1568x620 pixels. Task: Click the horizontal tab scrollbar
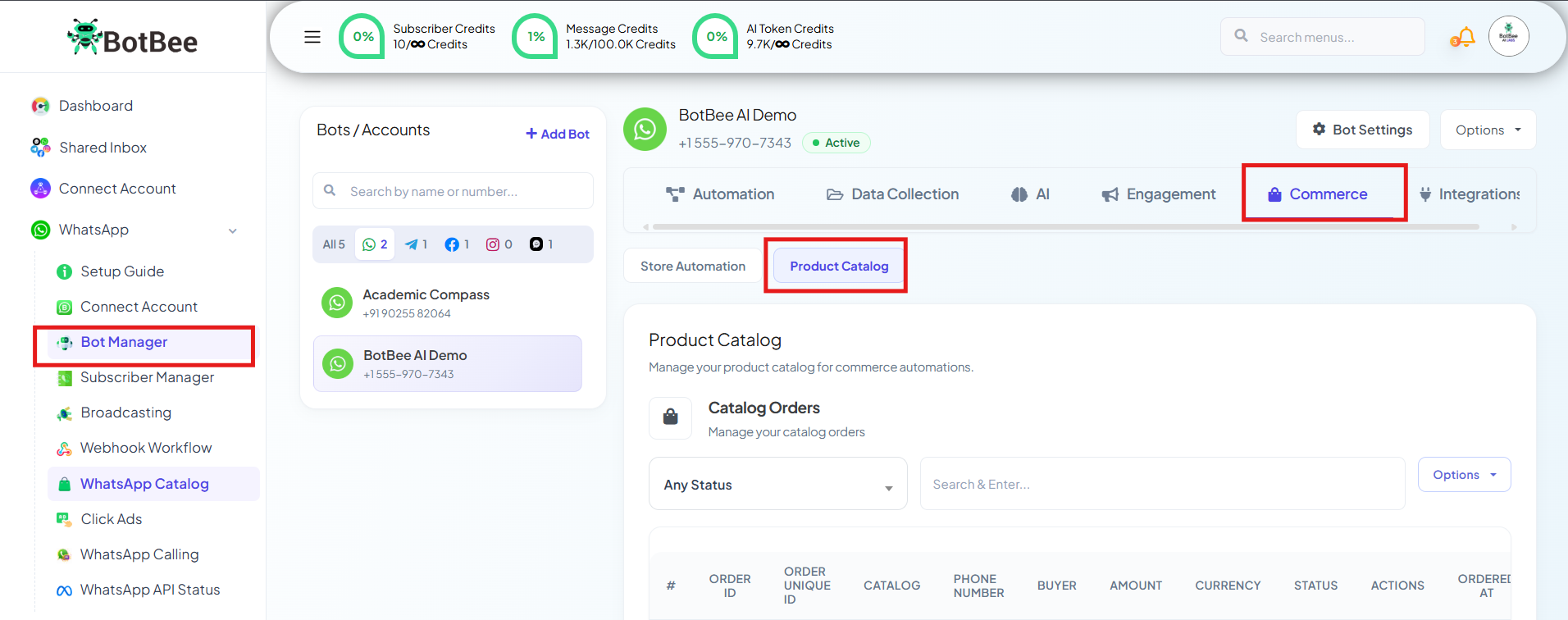pyautogui.click(x=1066, y=226)
